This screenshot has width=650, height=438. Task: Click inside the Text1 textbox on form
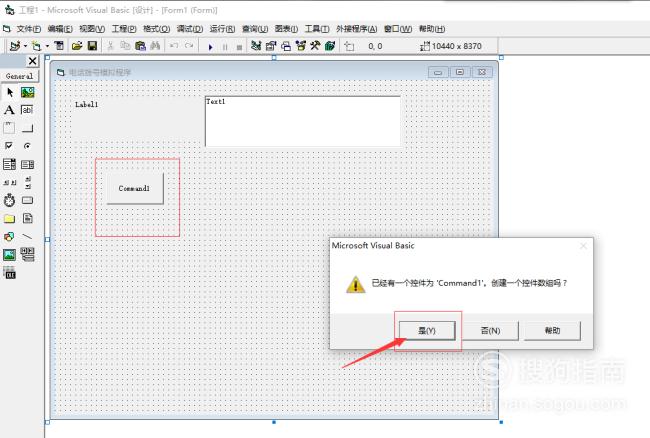[303, 121]
